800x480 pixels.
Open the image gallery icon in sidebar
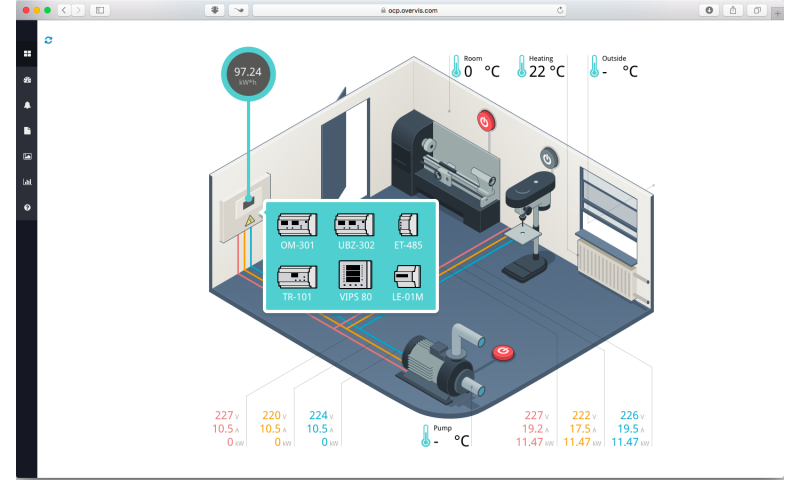[x=27, y=156]
